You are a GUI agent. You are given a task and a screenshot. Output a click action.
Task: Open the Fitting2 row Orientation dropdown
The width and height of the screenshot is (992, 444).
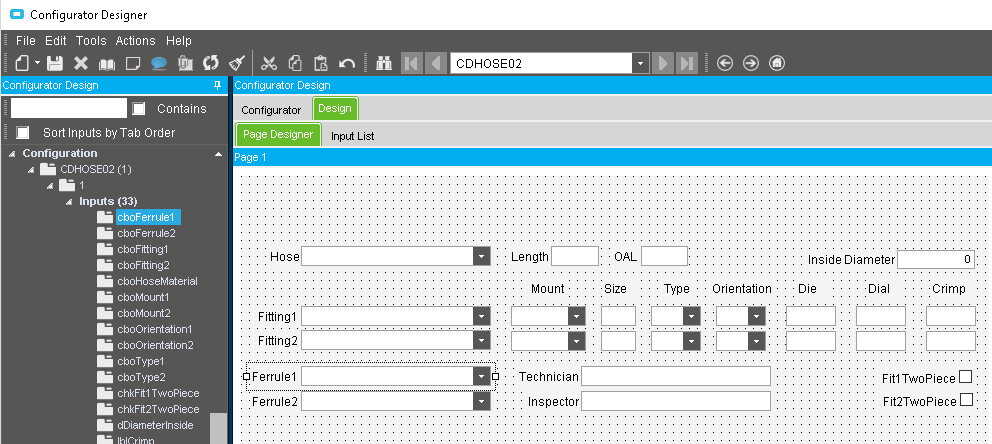(757, 341)
